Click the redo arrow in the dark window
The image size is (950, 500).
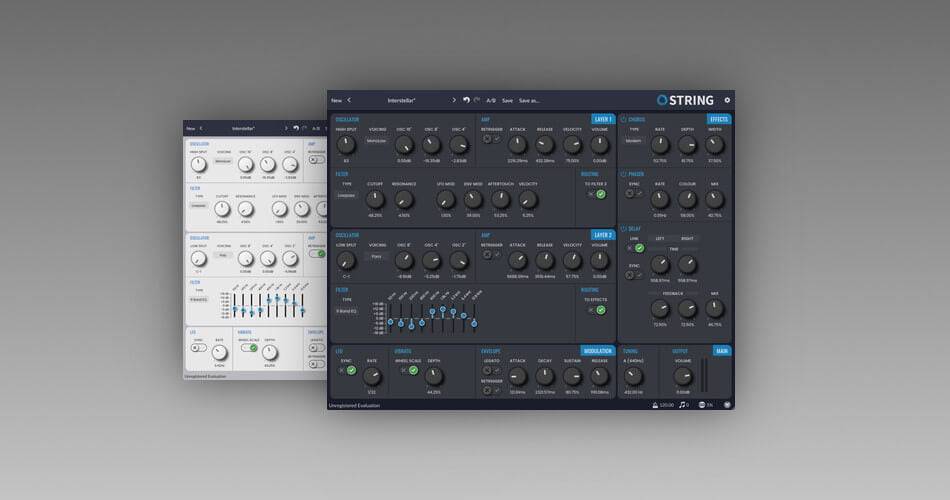pos(477,101)
